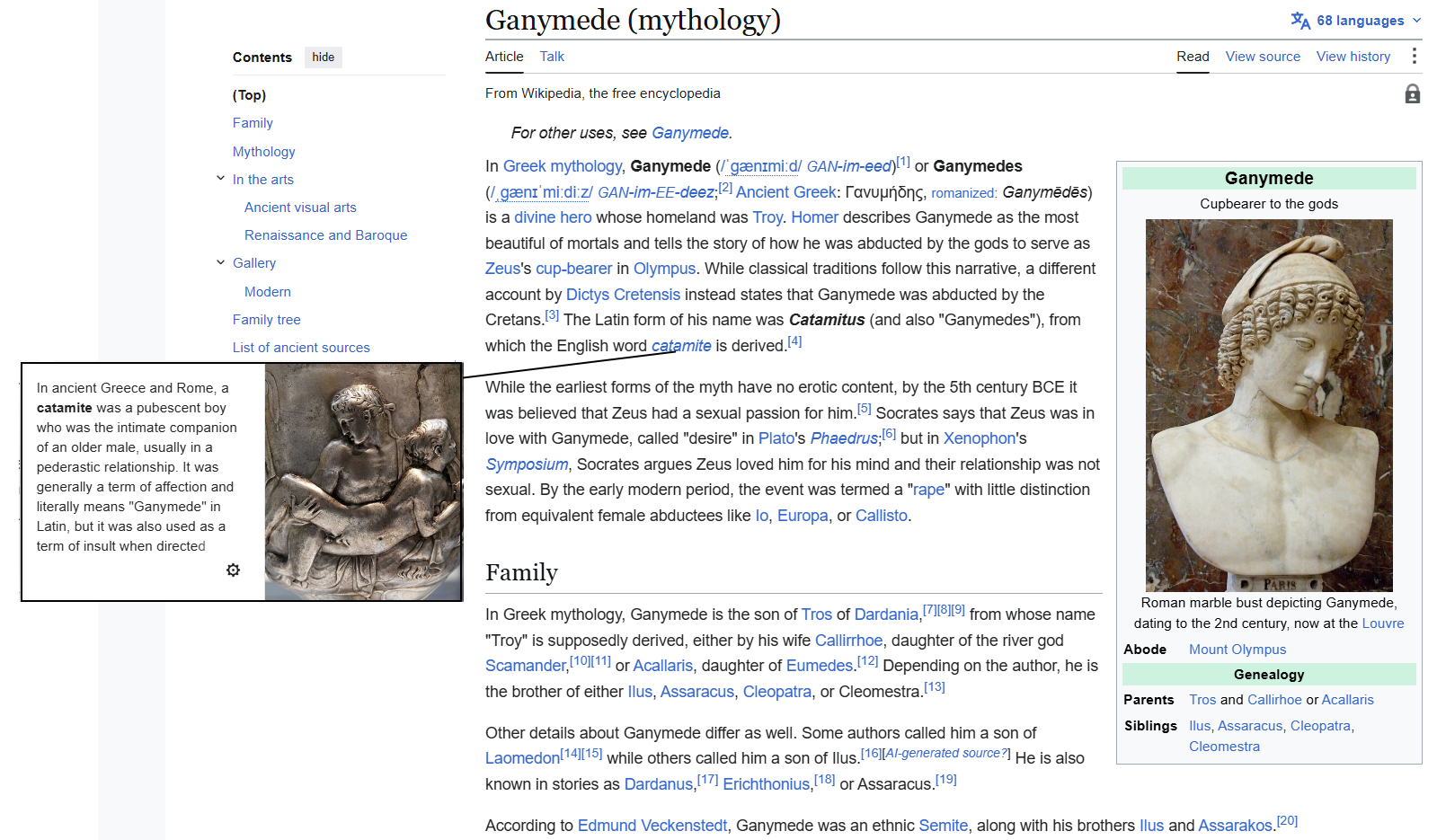
Task: Open the Louvre link in caption
Action: 1383,623
